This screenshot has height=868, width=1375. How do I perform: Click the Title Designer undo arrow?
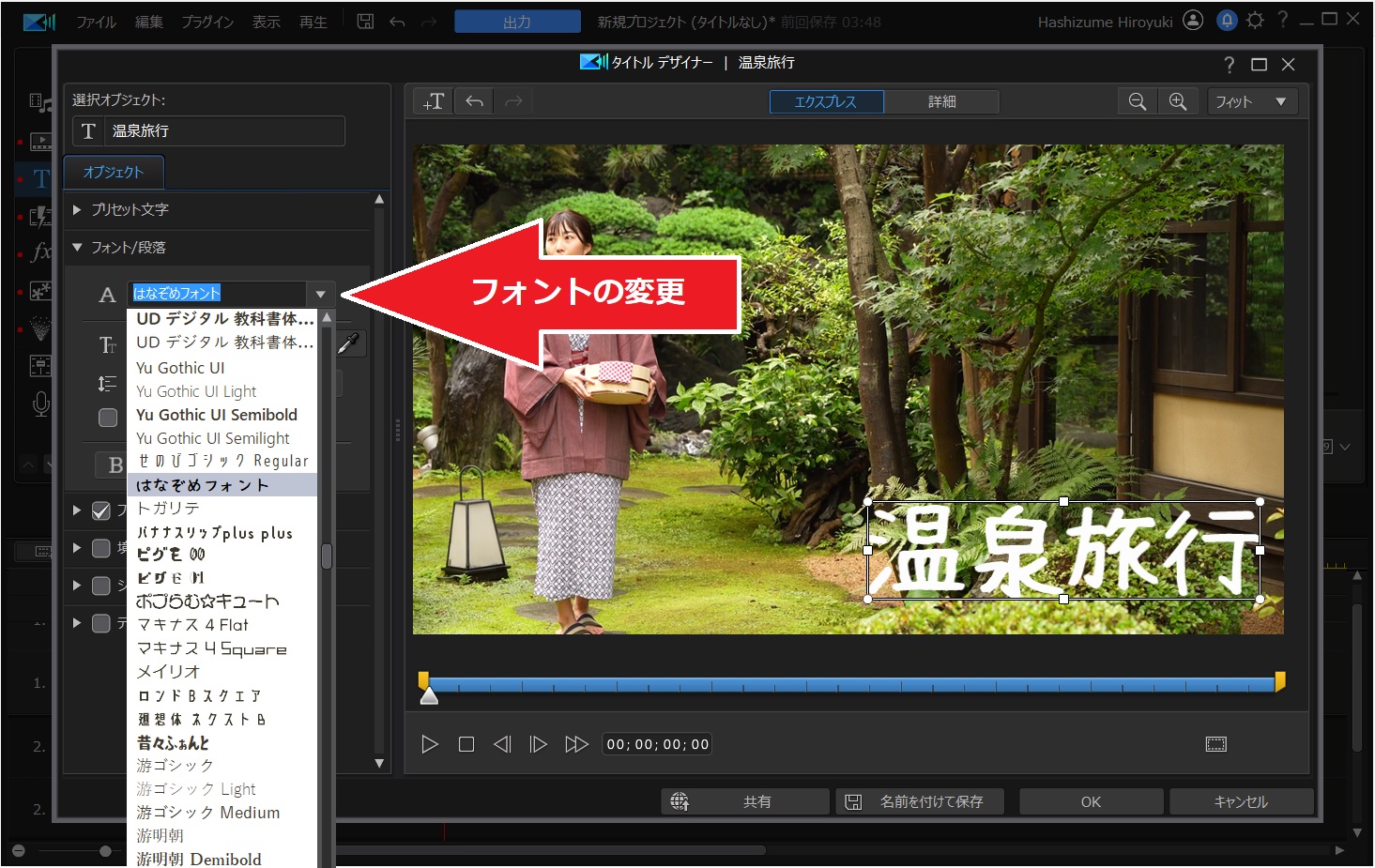(x=474, y=101)
